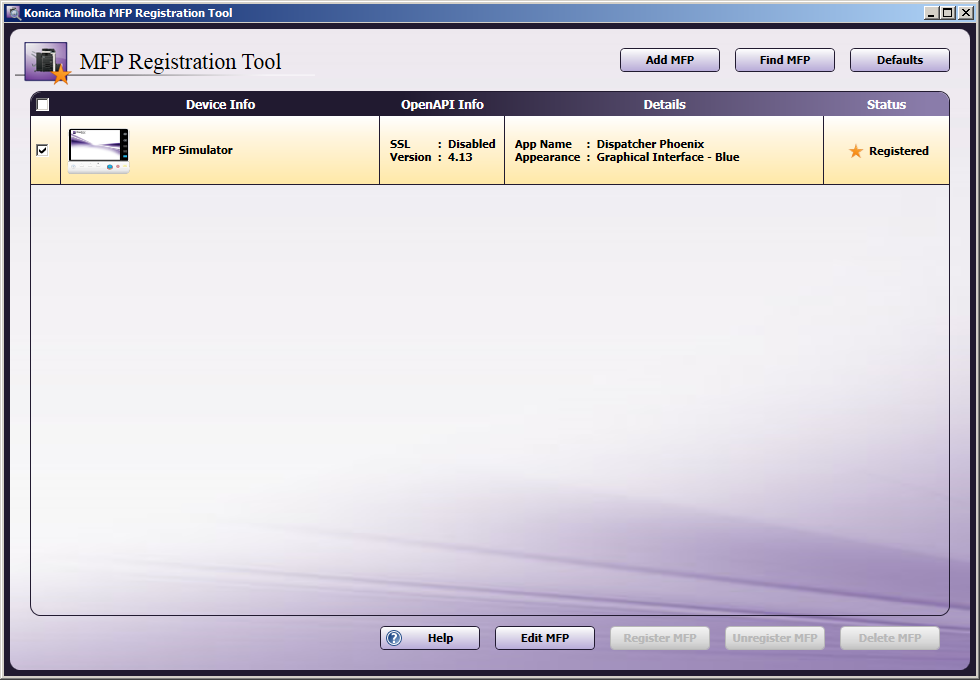This screenshot has height=680, width=980.
Task: Click the Find MFP button
Action: pos(784,60)
